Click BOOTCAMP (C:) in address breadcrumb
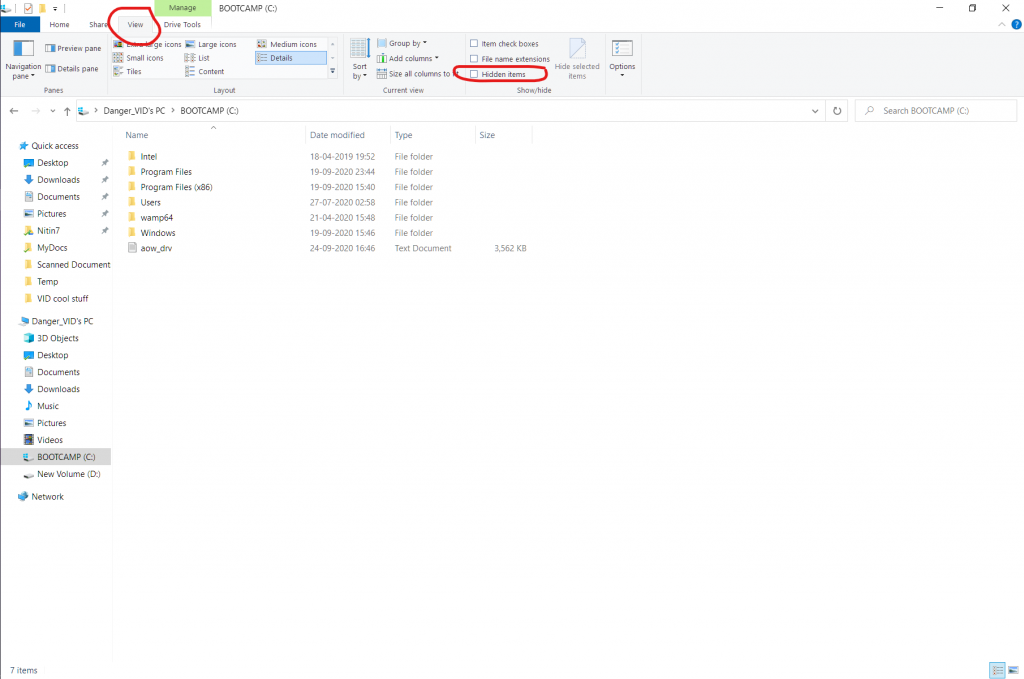The height and width of the screenshot is (679, 1024). [210, 111]
